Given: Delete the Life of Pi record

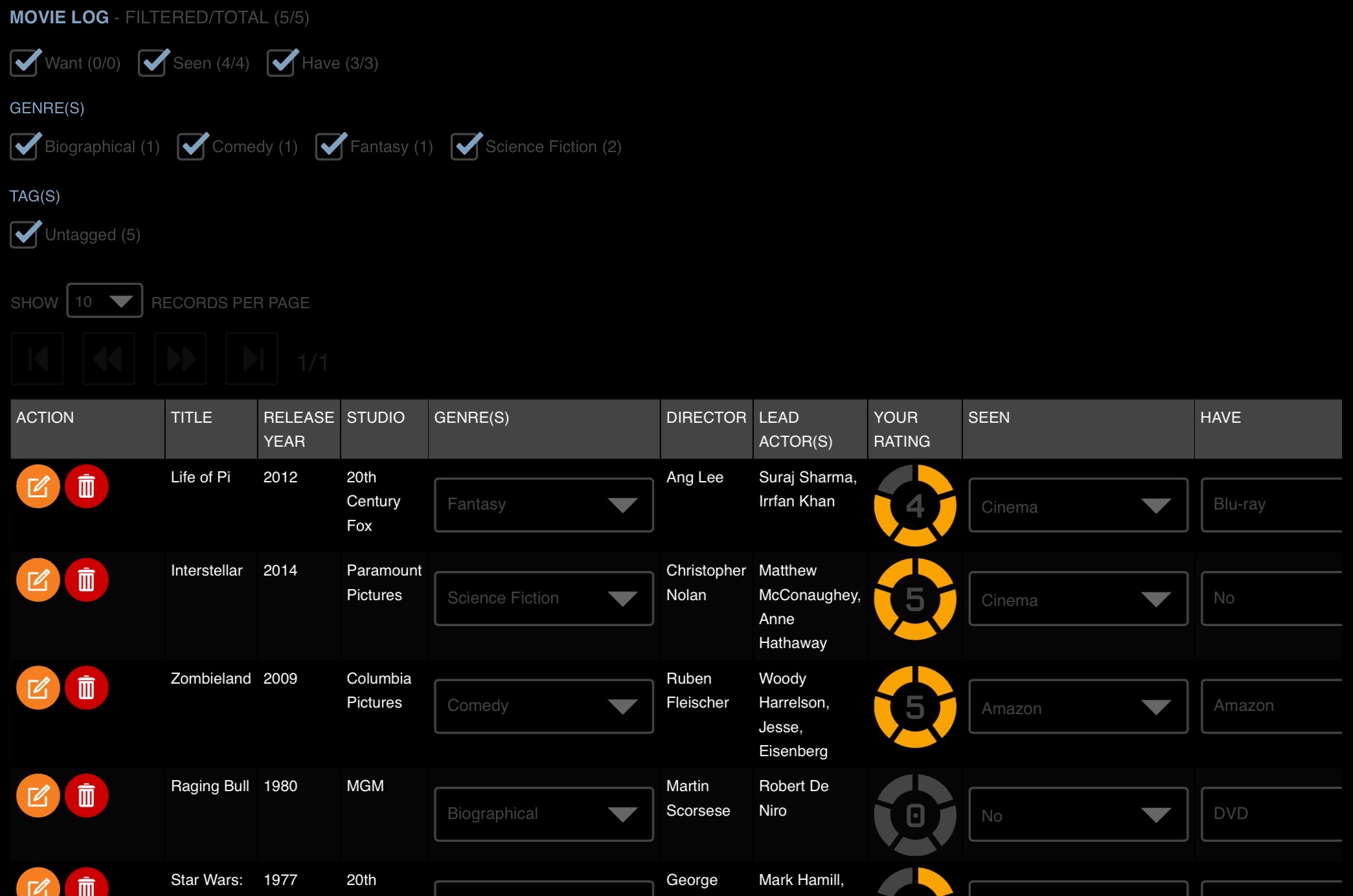Looking at the screenshot, I should 86,486.
